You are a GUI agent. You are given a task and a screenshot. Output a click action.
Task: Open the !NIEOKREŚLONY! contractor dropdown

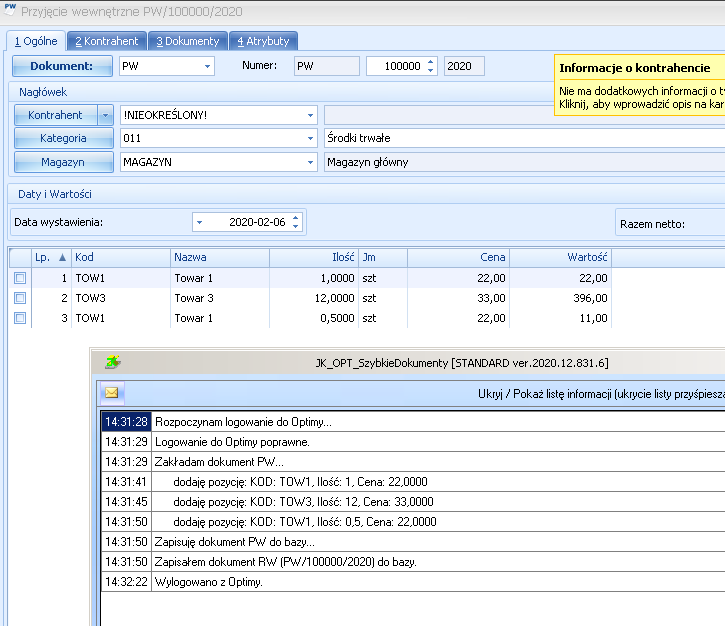coord(310,115)
